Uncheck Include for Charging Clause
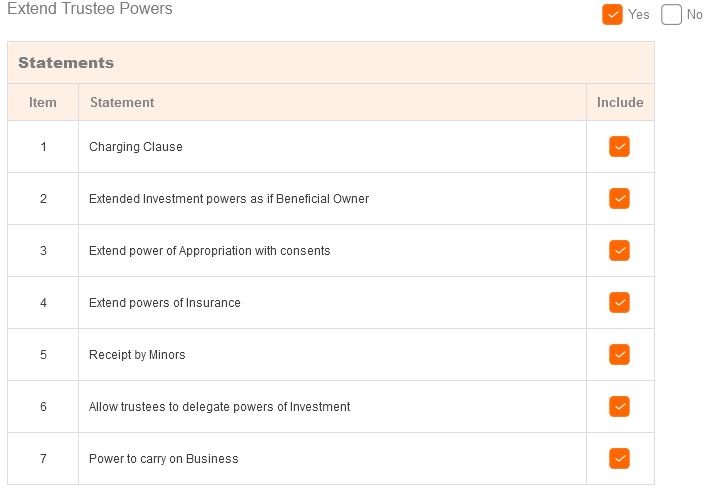The image size is (721, 492). tap(619, 147)
